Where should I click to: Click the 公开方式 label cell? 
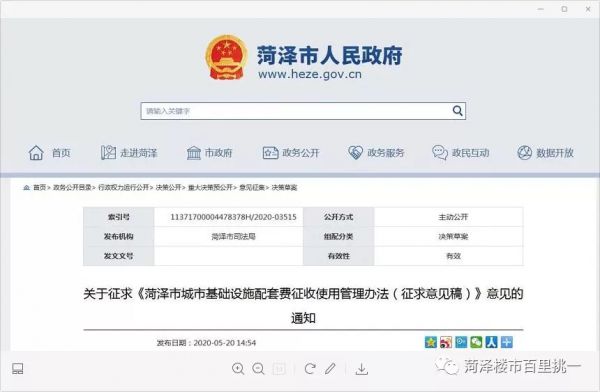338,217
